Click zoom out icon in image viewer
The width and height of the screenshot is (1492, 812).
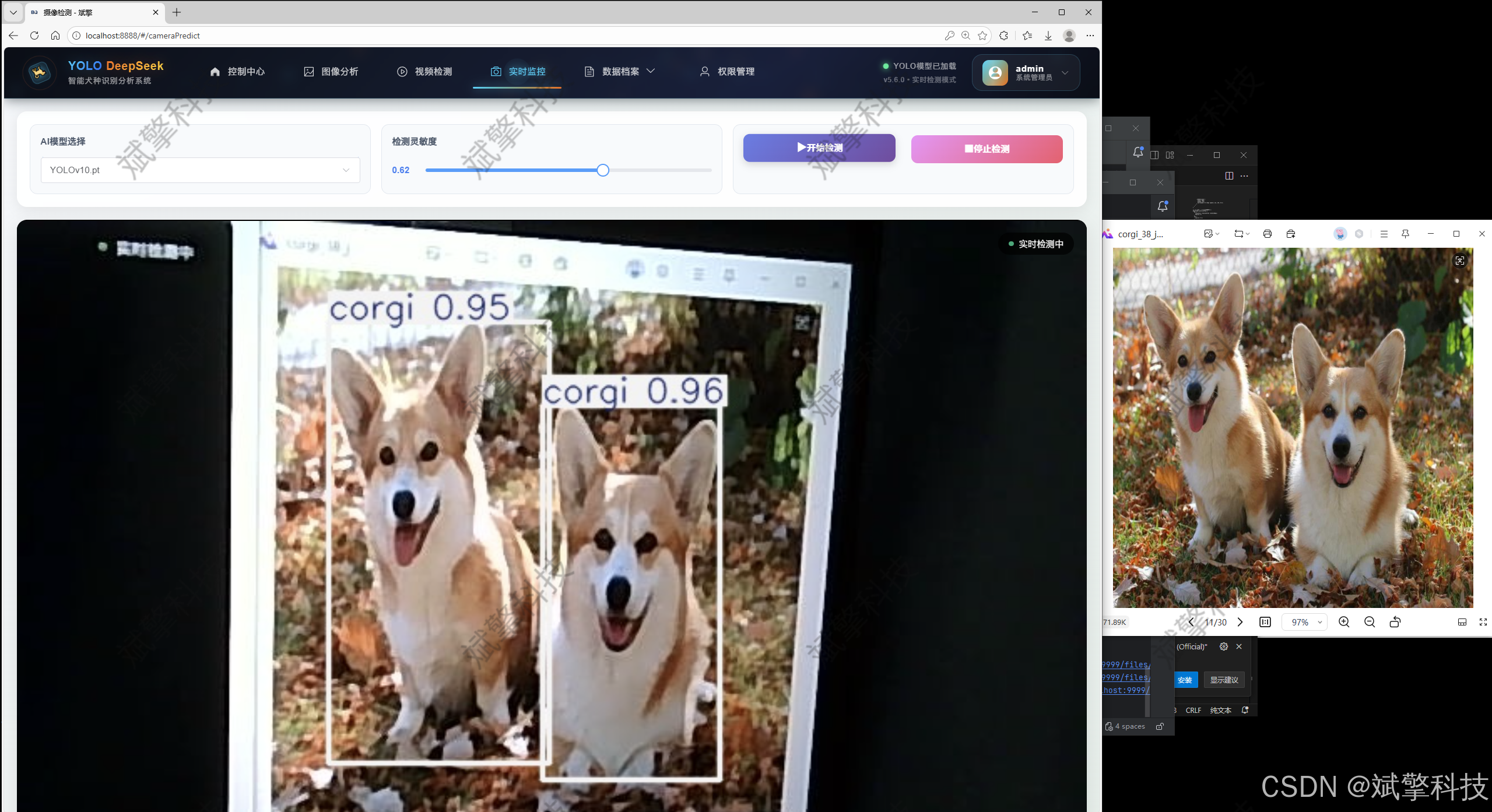[x=1370, y=622]
